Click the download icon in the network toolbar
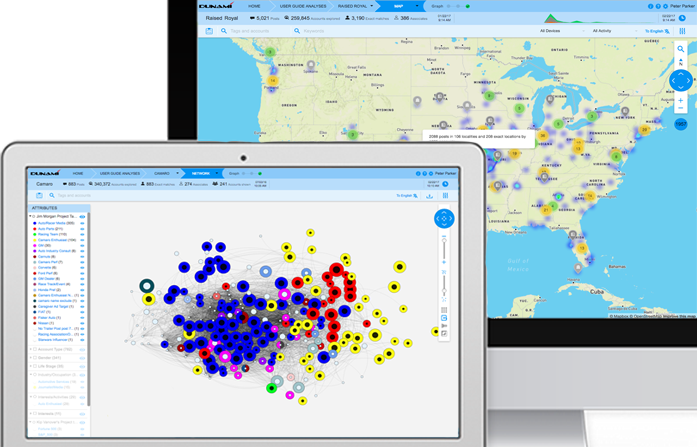This screenshot has height=447, width=697. (430, 196)
